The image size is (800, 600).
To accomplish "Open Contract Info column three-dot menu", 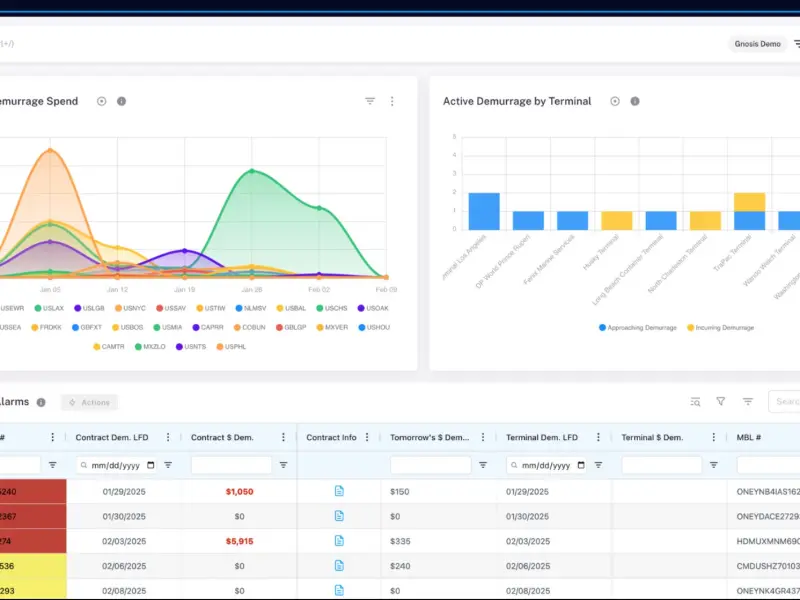I will tap(367, 437).
